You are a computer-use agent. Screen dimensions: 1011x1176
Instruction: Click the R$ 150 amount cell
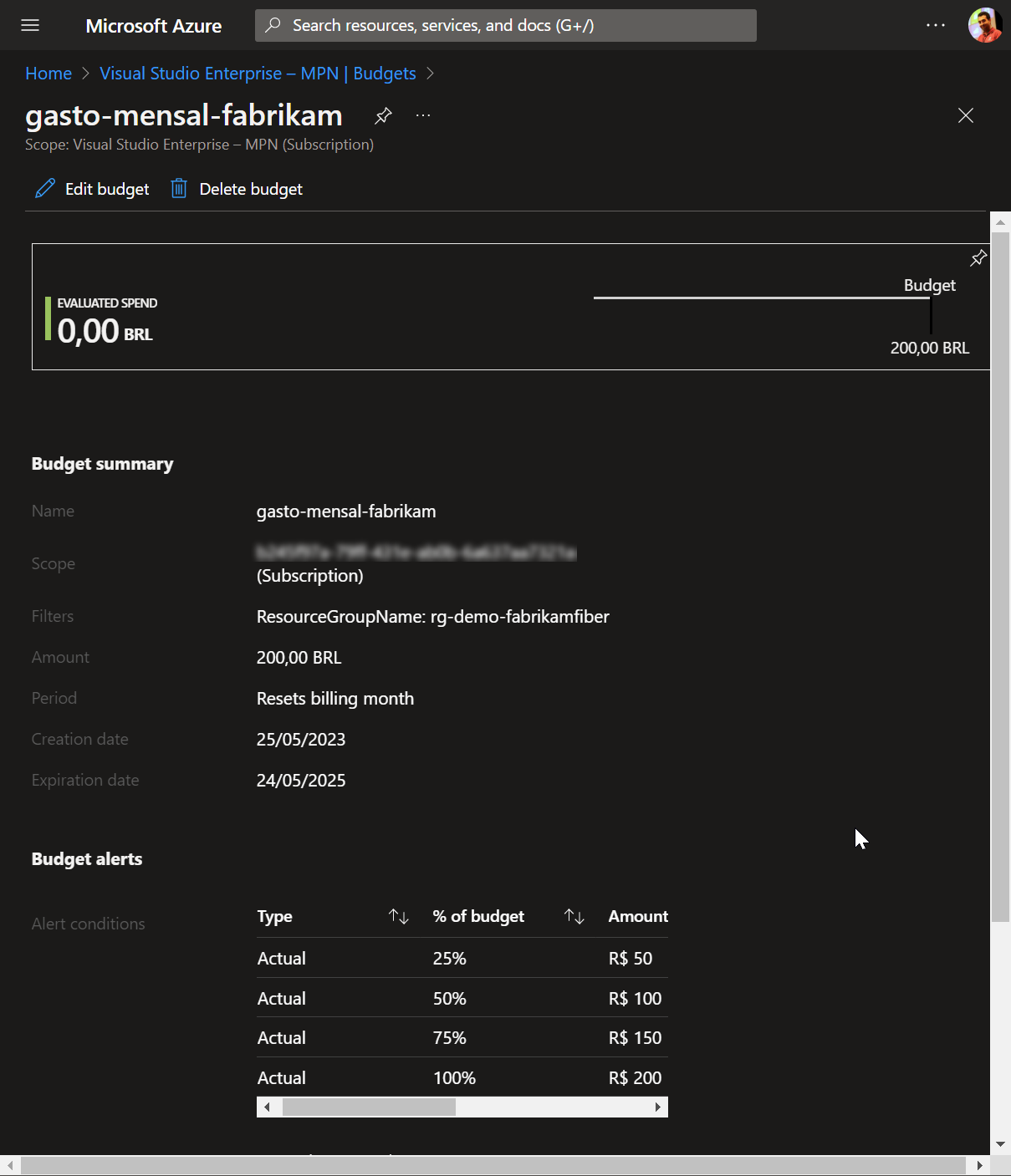pos(635,1038)
